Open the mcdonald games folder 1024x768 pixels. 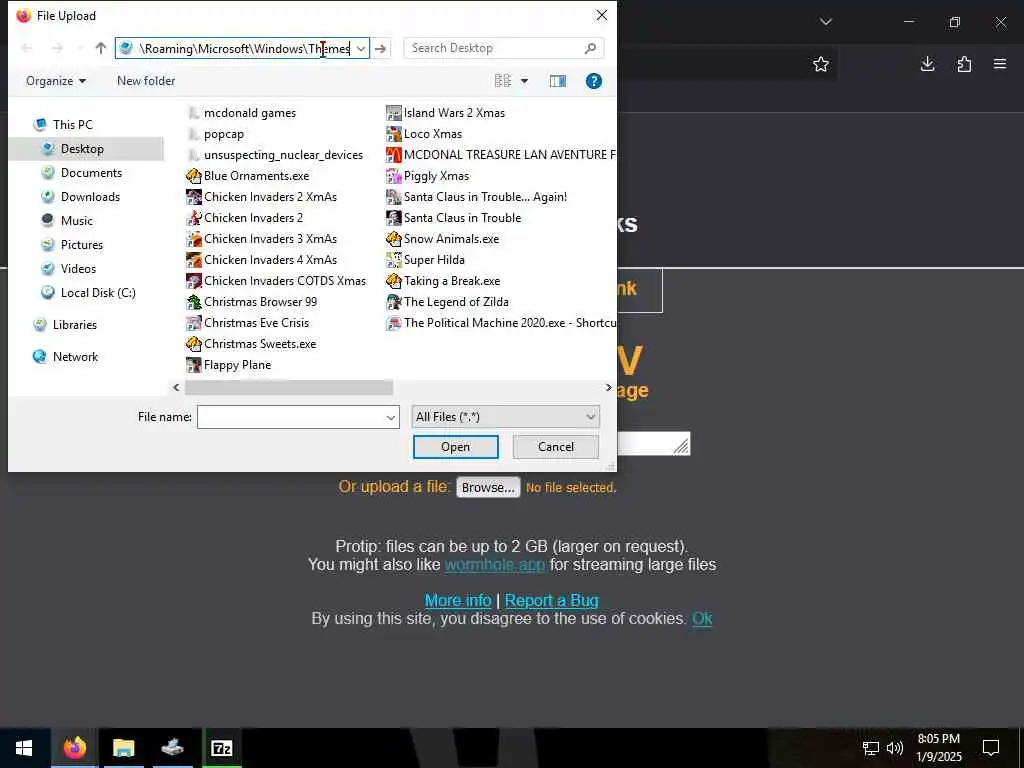242,113
